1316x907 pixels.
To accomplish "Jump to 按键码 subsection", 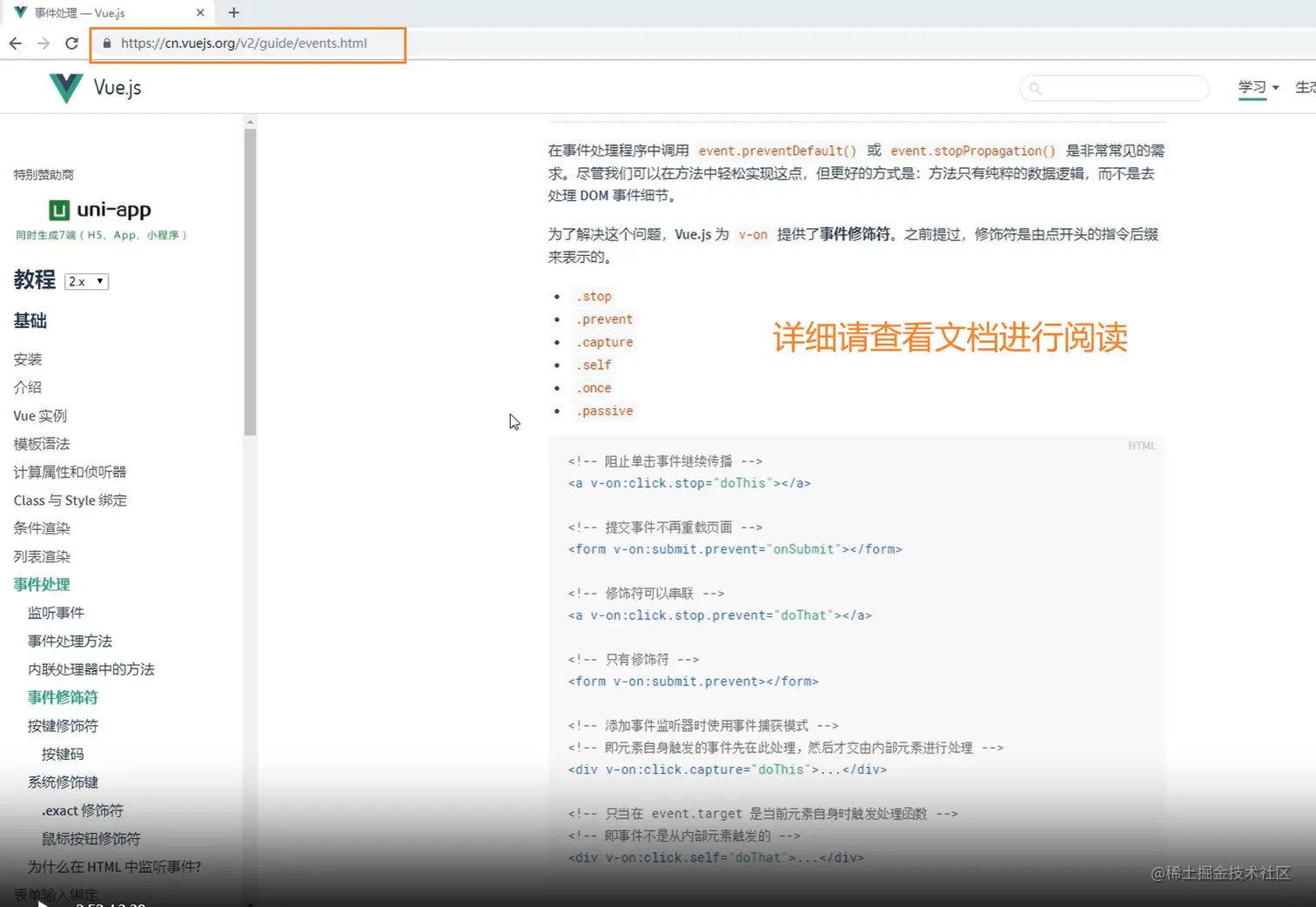I will [x=63, y=754].
